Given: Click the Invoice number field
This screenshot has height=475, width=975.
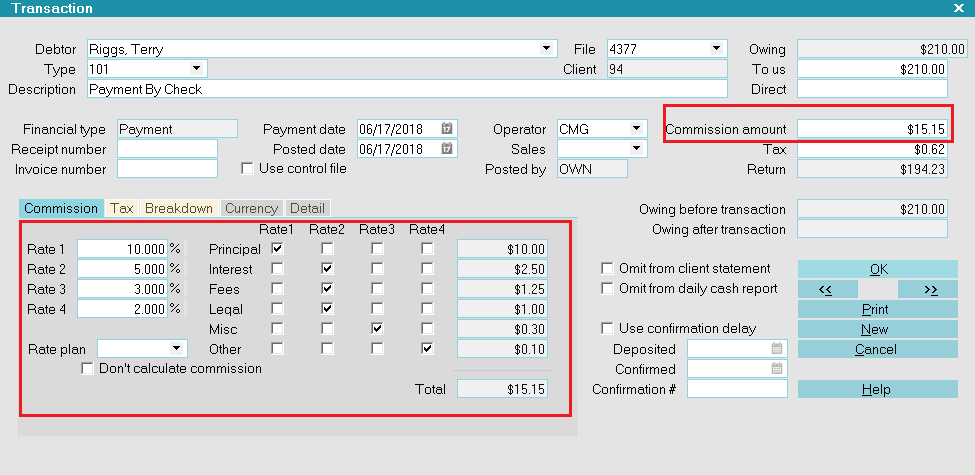Looking at the screenshot, I should click(167, 168).
